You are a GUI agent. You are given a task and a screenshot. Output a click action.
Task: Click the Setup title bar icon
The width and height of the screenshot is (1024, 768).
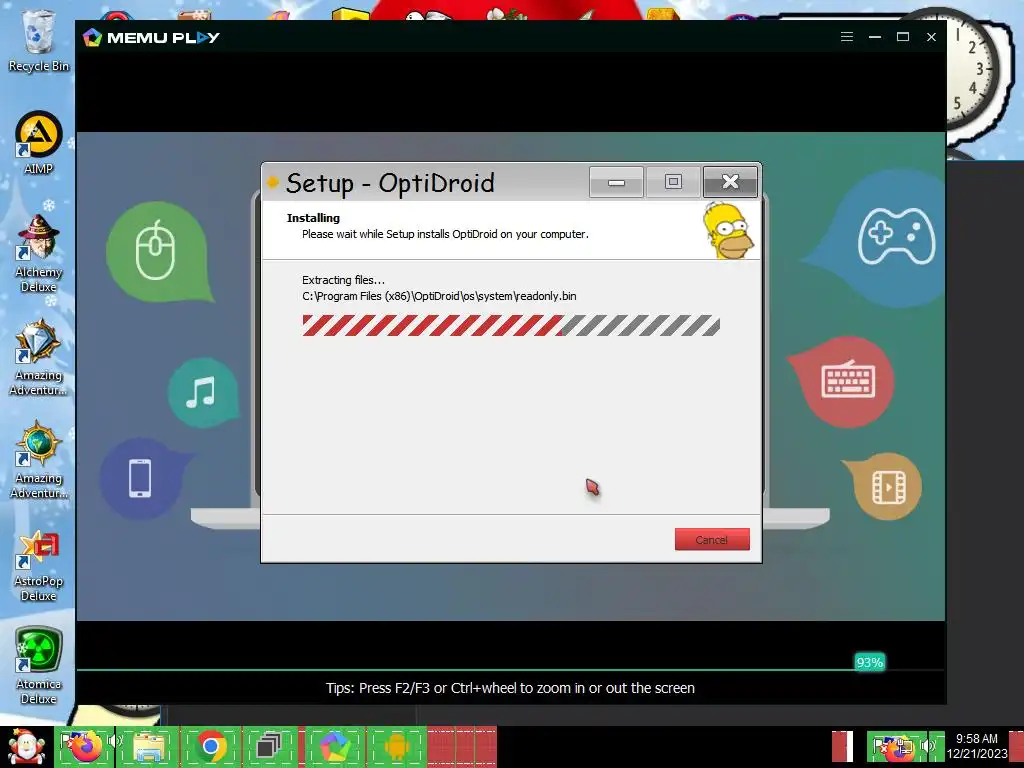click(272, 182)
